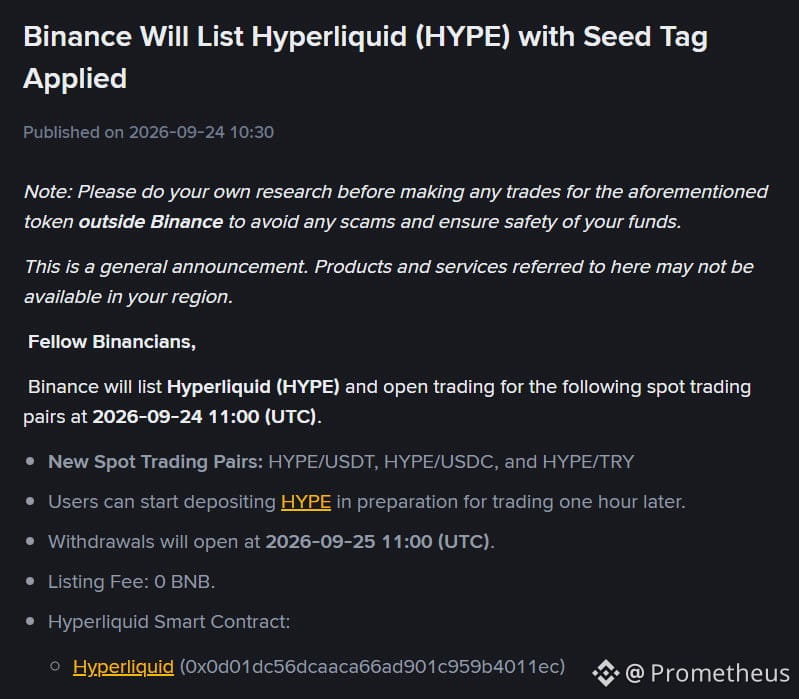Click the bold 'Hyperliquid (HYPE)' in the listing sentence
The width and height of the screenshot is (799, 699).
[x=253, y=387]
